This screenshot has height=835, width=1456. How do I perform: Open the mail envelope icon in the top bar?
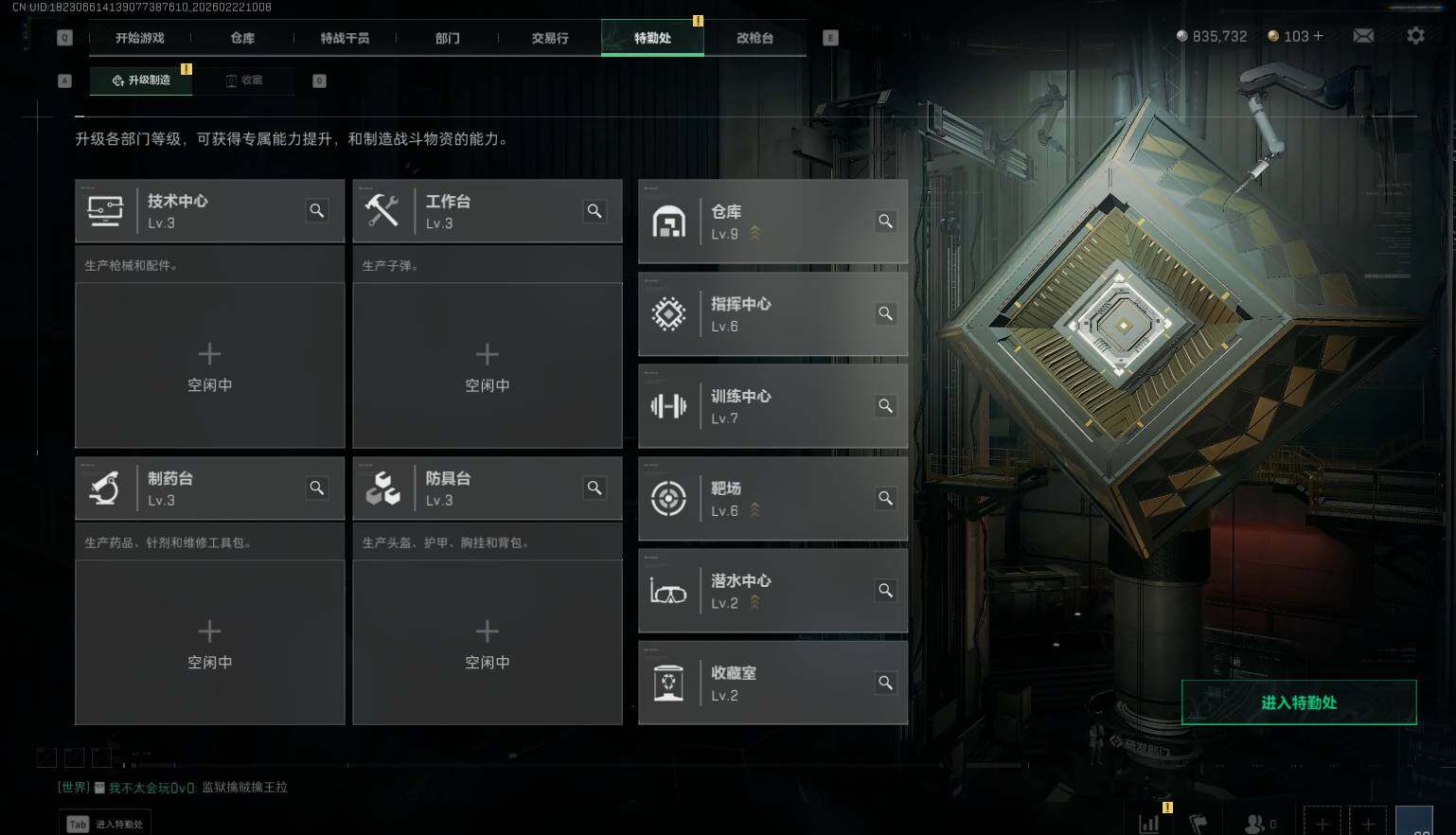pyautogui.click(x=1363, y=36)
